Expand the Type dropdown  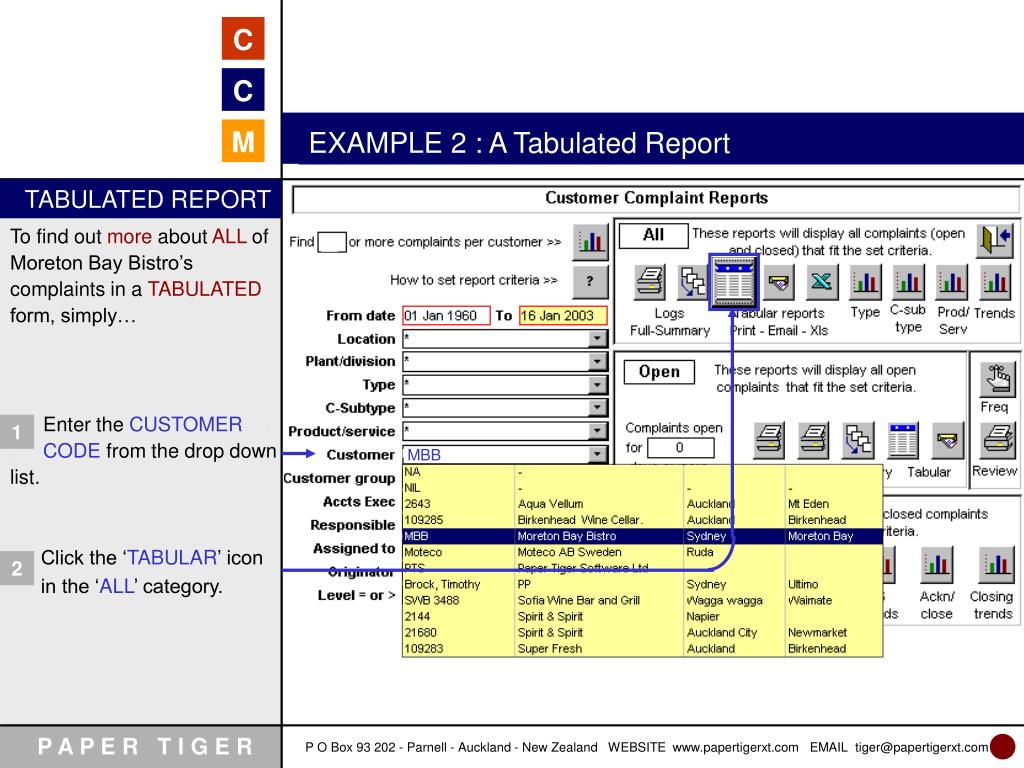tap(597, 385)
